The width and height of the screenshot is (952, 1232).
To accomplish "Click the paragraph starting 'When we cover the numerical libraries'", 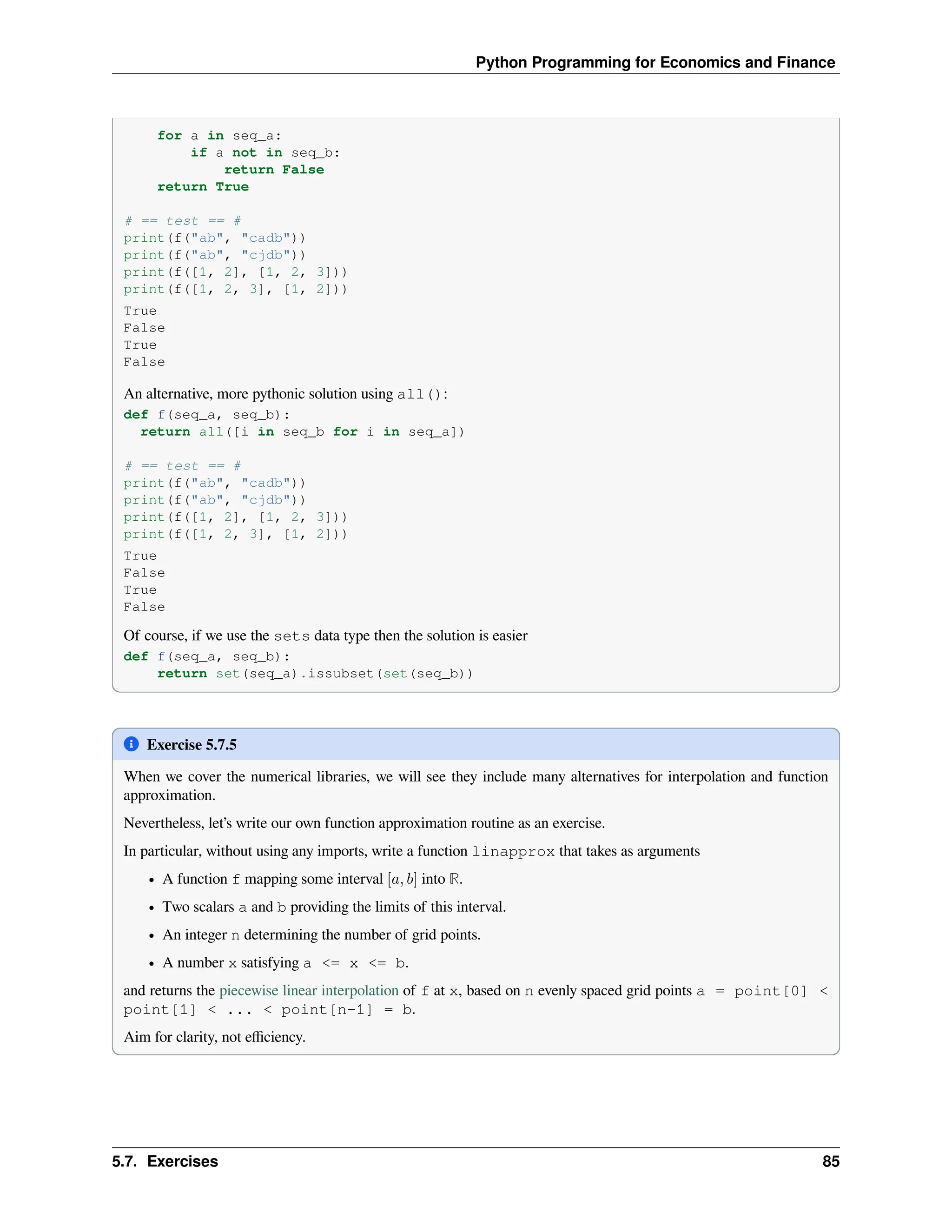I will [x=476, y=786].
